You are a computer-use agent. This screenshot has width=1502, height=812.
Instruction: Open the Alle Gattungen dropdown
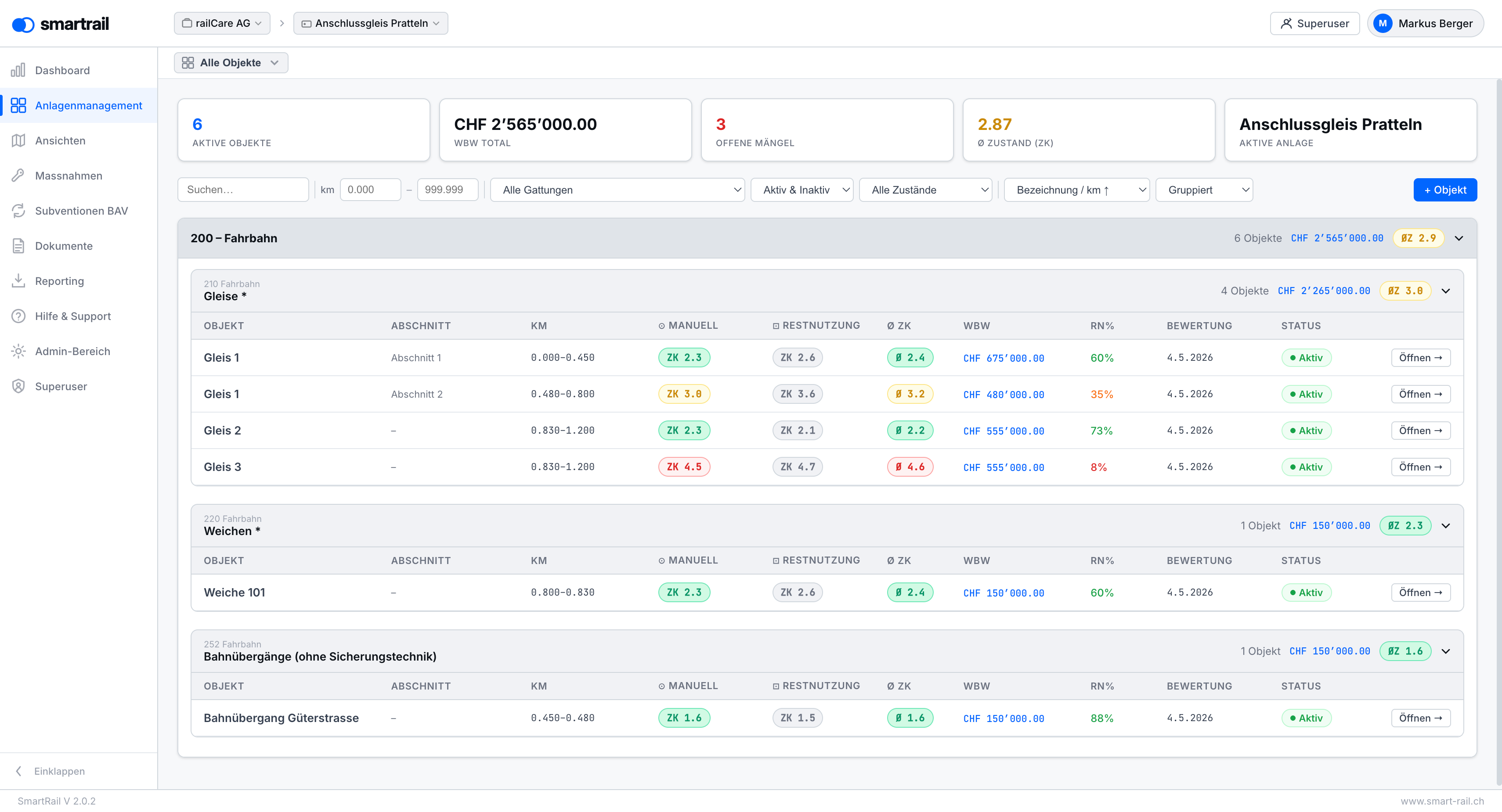[x=617, y=190]
